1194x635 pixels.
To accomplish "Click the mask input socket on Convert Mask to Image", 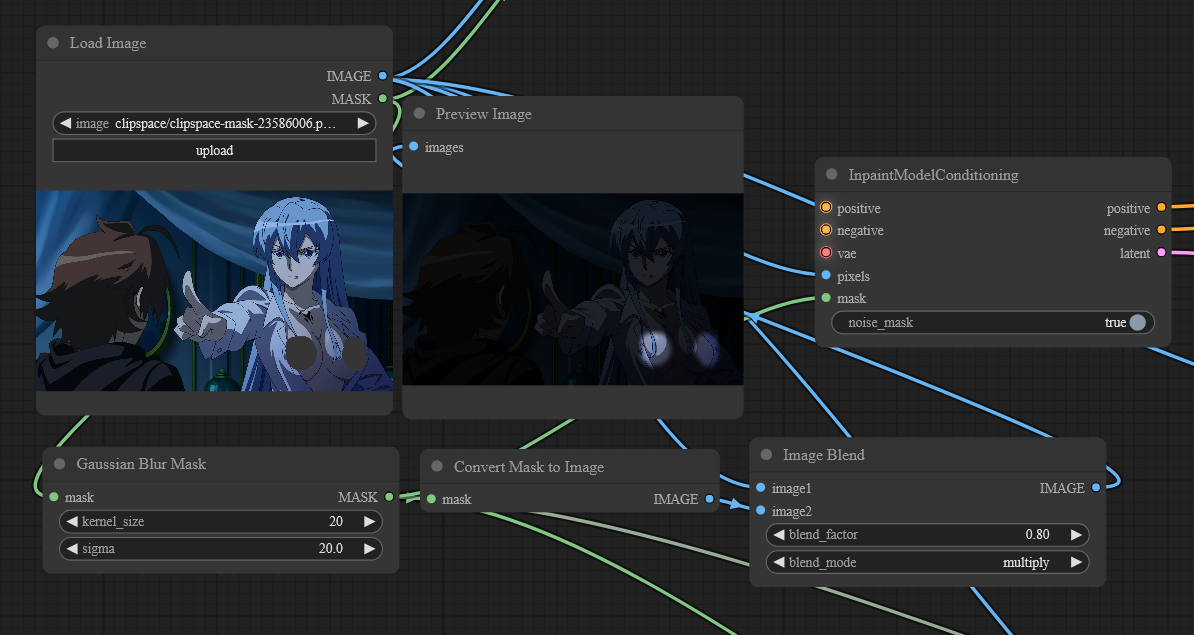I will click(432, 499).
